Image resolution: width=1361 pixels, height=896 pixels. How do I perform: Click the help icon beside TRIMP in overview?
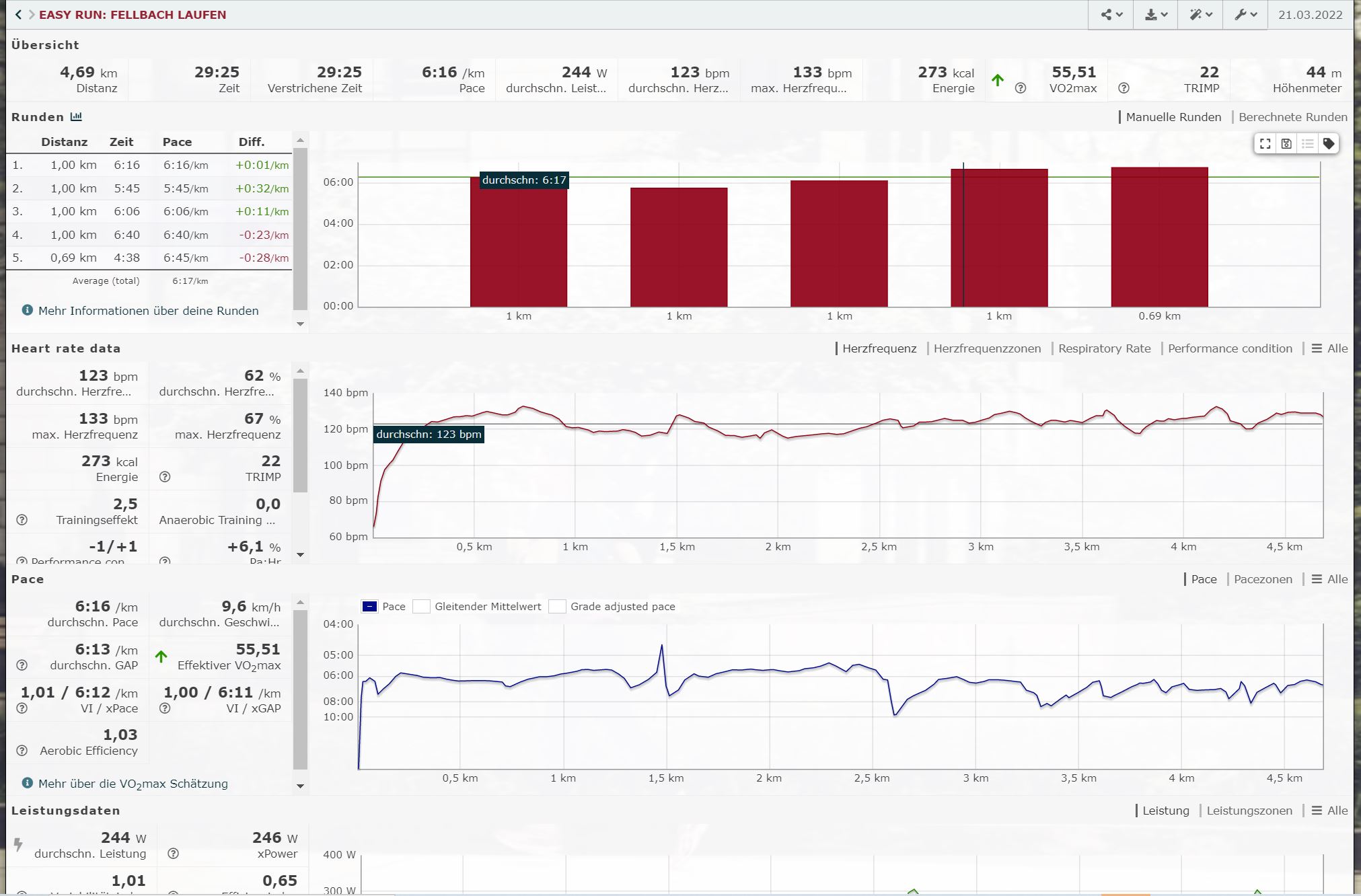coord(1124,88)
